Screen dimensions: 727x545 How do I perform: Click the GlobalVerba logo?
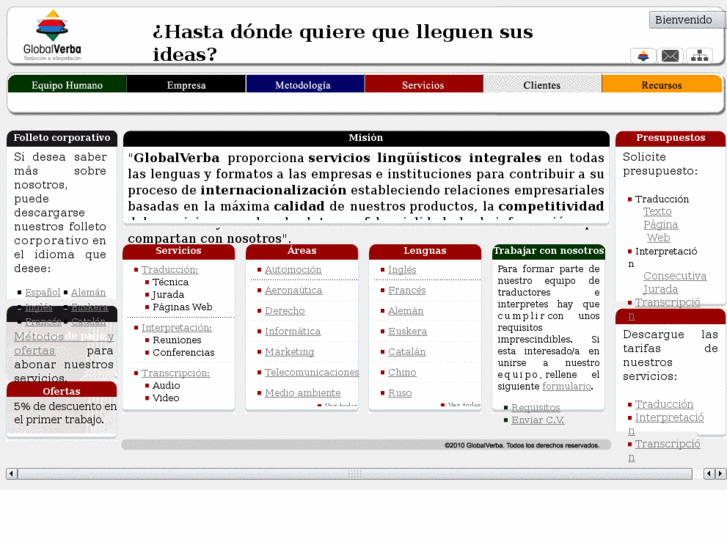pos(52,36)
